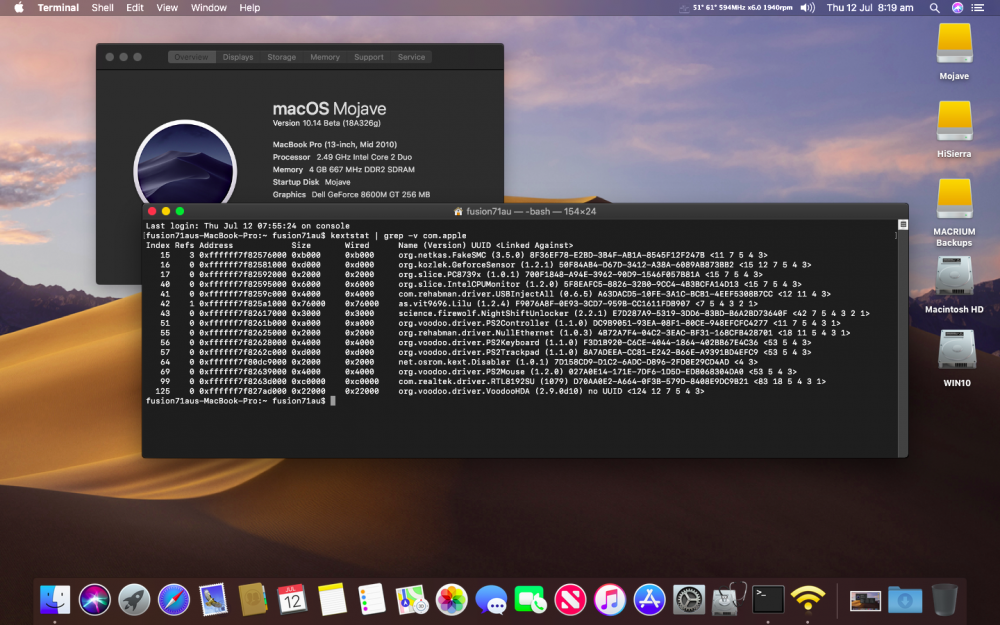Open the Edit menu
Image resolution: width=1000 pixels, height=625 pixels.
tap(135, 8)
